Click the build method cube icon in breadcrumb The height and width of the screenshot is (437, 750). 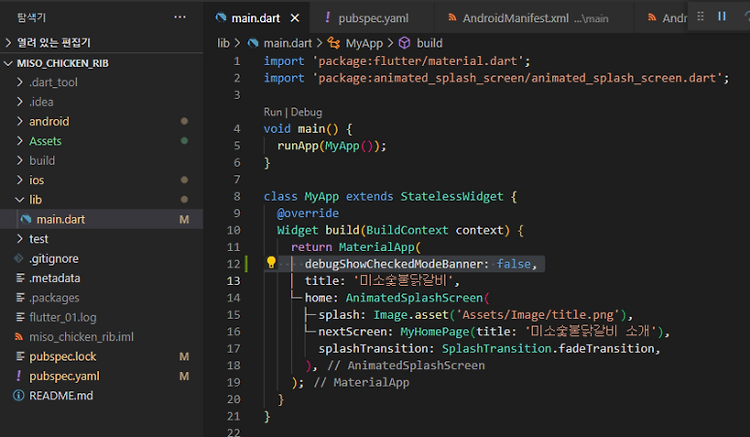pos(405,44)
